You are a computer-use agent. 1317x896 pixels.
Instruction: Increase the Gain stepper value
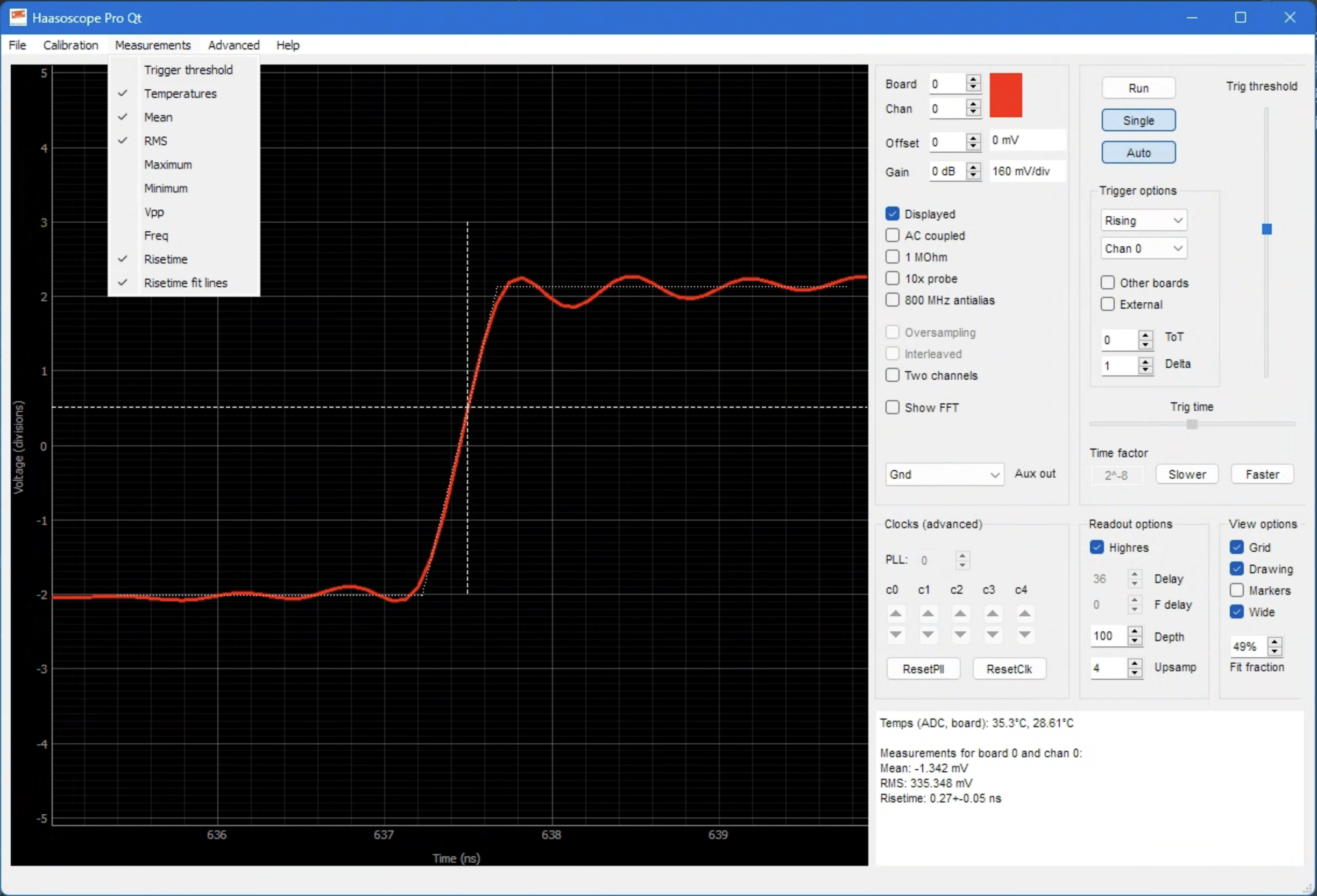pos(973,167)
